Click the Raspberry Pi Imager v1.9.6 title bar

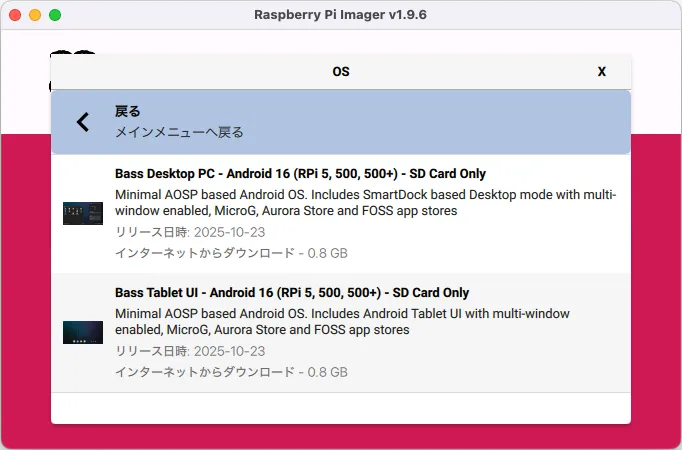341,15
